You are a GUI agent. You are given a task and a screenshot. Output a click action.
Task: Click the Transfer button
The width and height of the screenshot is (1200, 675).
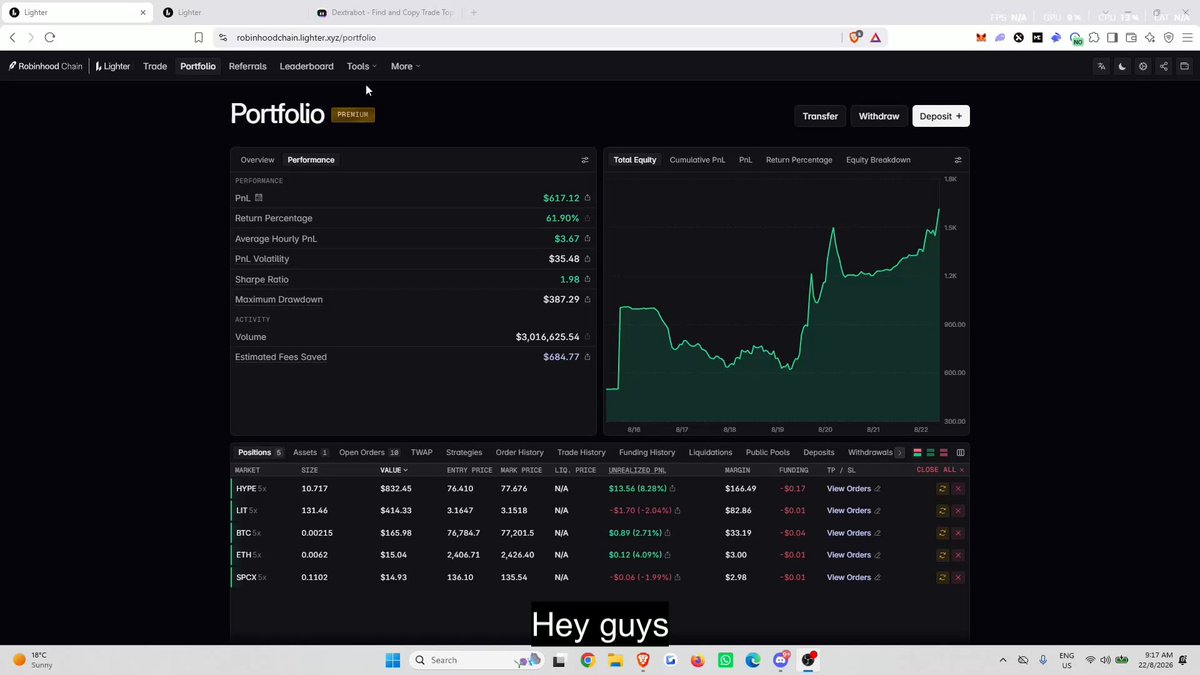tap(820, 116)
